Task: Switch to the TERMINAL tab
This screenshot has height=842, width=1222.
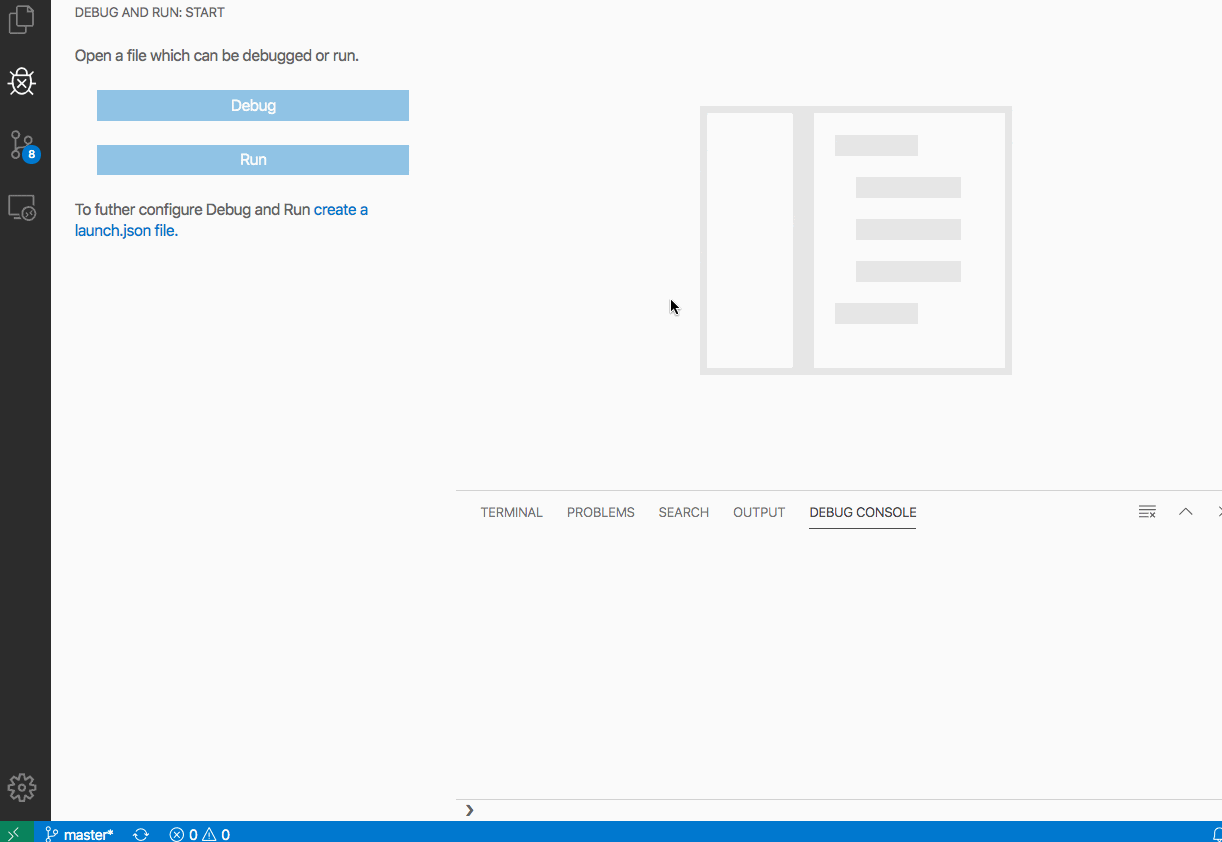Action: click(511, 512)
